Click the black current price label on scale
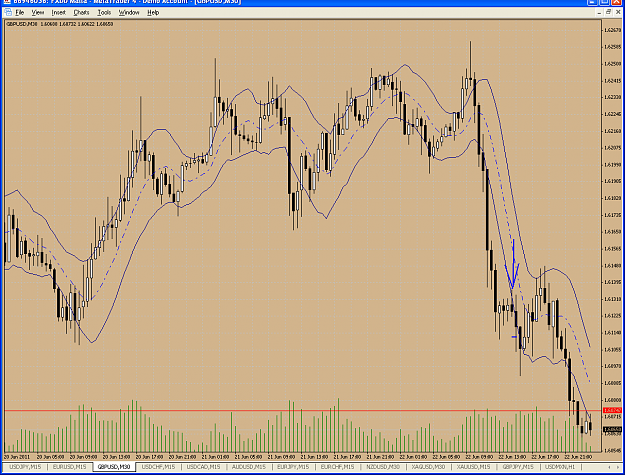Viewport: 625px width, 475px height. coord(612,429)
